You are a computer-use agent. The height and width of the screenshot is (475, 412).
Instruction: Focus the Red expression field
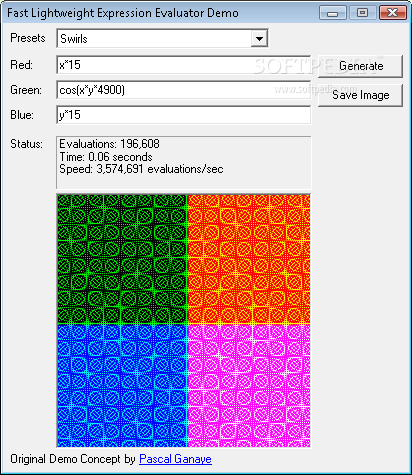pyautogui.click(x=184, y=65)
